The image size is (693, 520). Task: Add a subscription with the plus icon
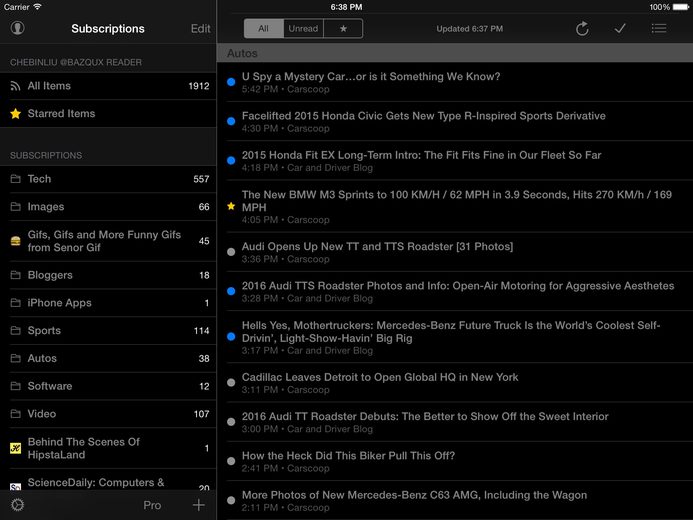[199, 505]
